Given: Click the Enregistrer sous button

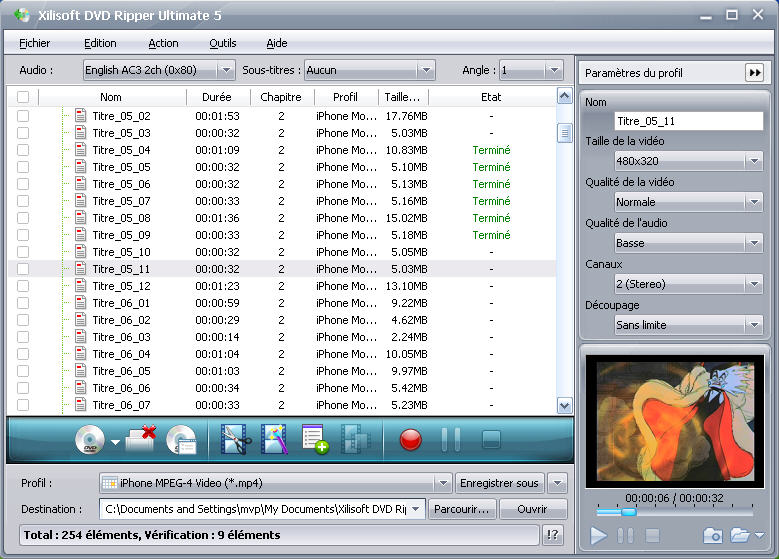Looking at the screenshot, I should (x=499, y=483).
